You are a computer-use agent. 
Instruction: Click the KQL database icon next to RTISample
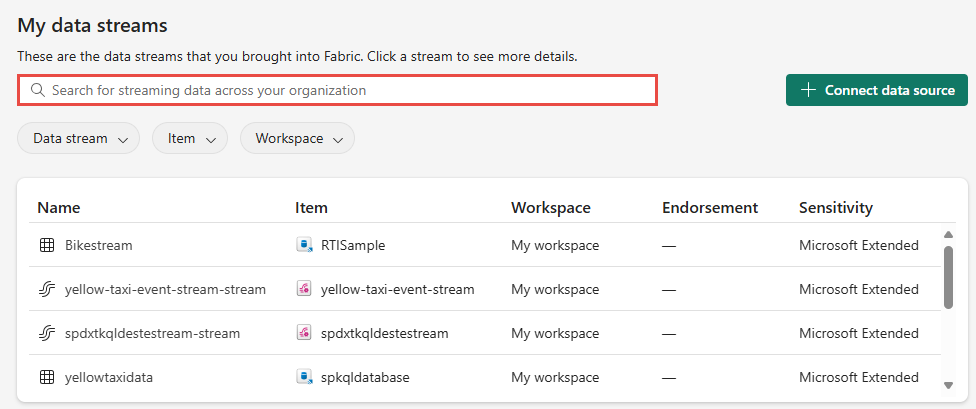(x=304, y=245)
